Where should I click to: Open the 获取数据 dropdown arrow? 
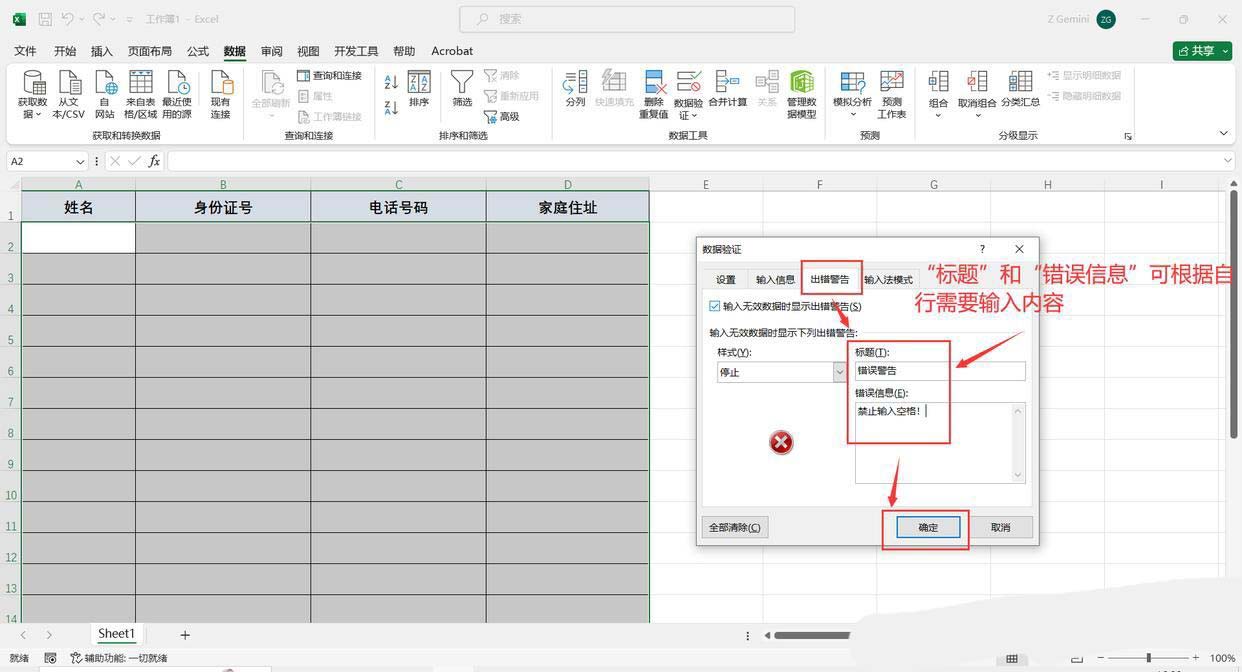click(x=37, y=115)
